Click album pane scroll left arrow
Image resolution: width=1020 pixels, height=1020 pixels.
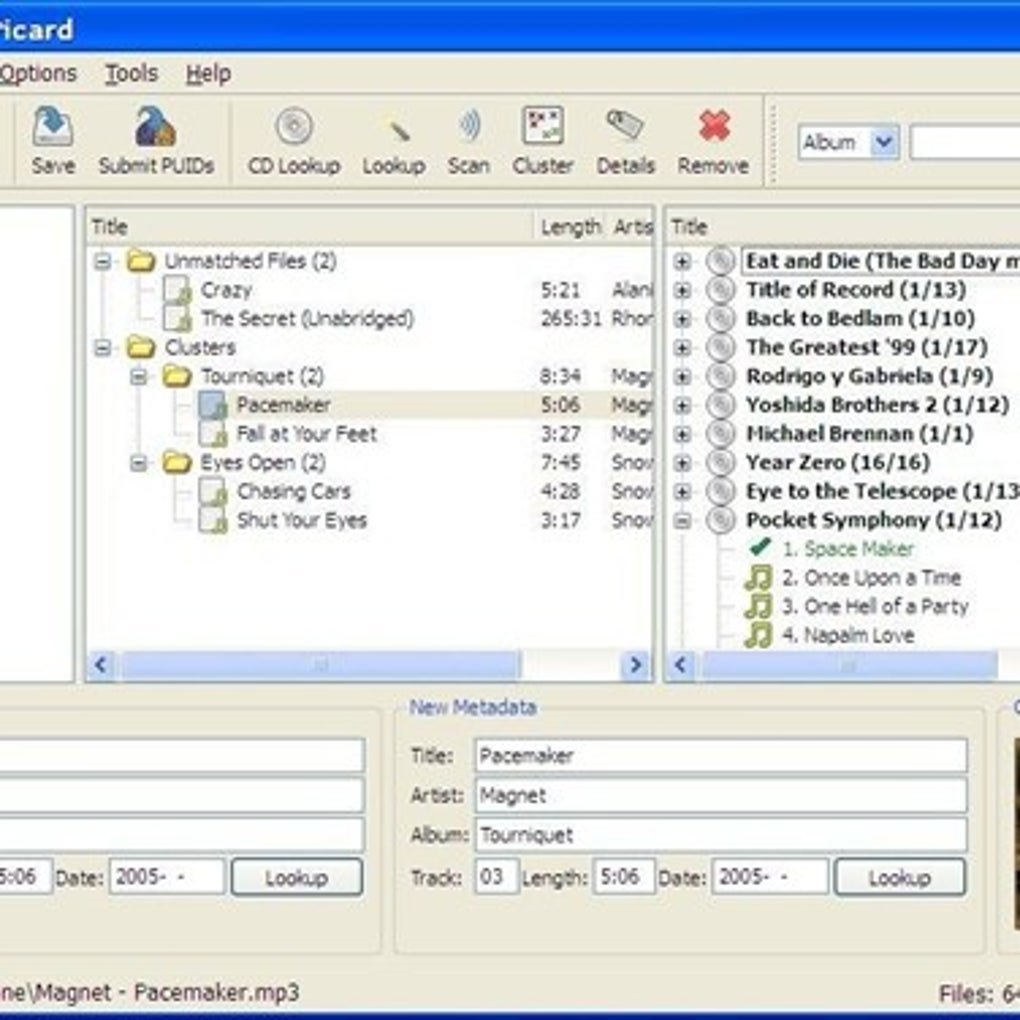pos(680,665)
